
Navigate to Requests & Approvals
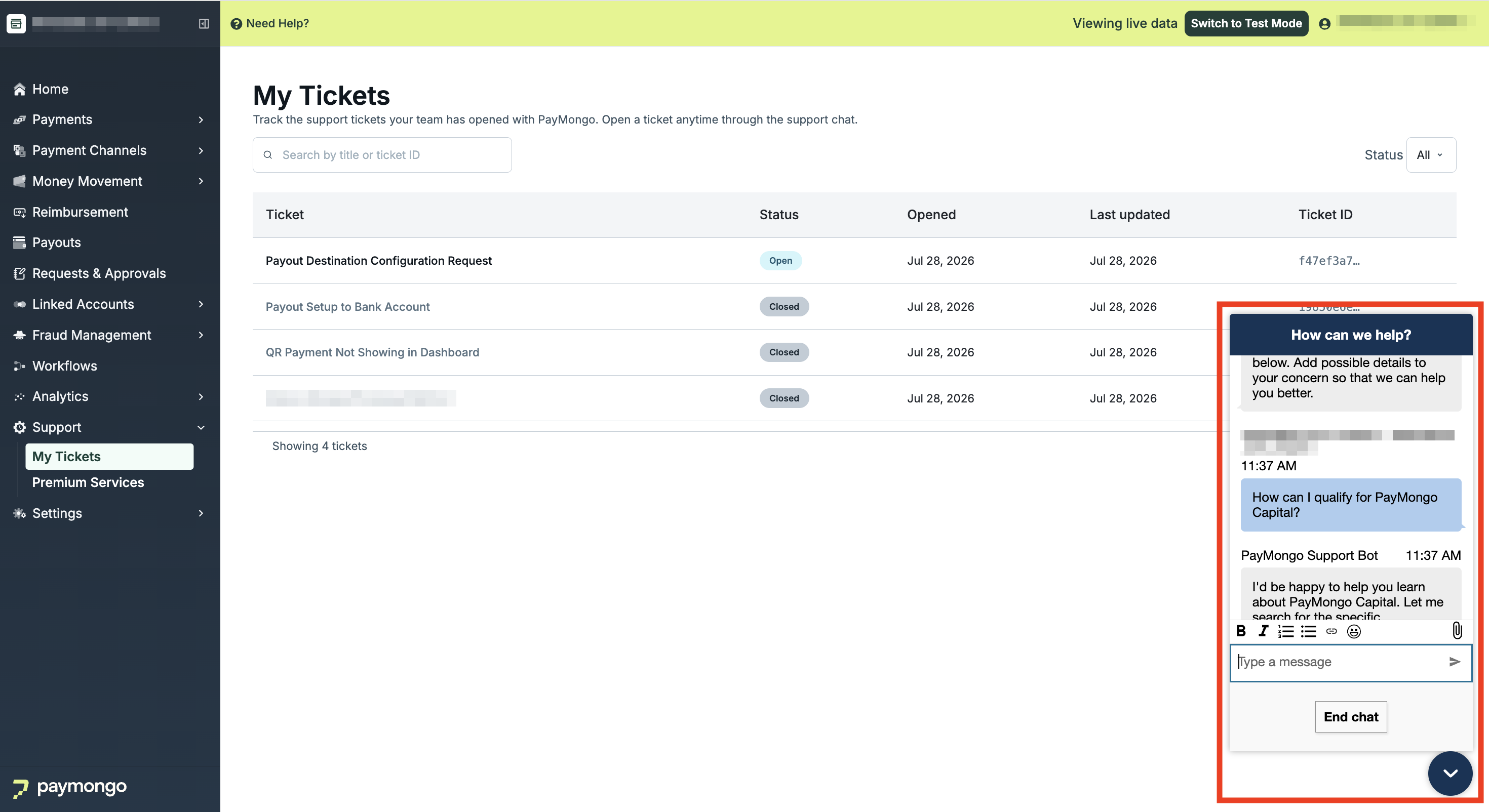pos(99,273)
